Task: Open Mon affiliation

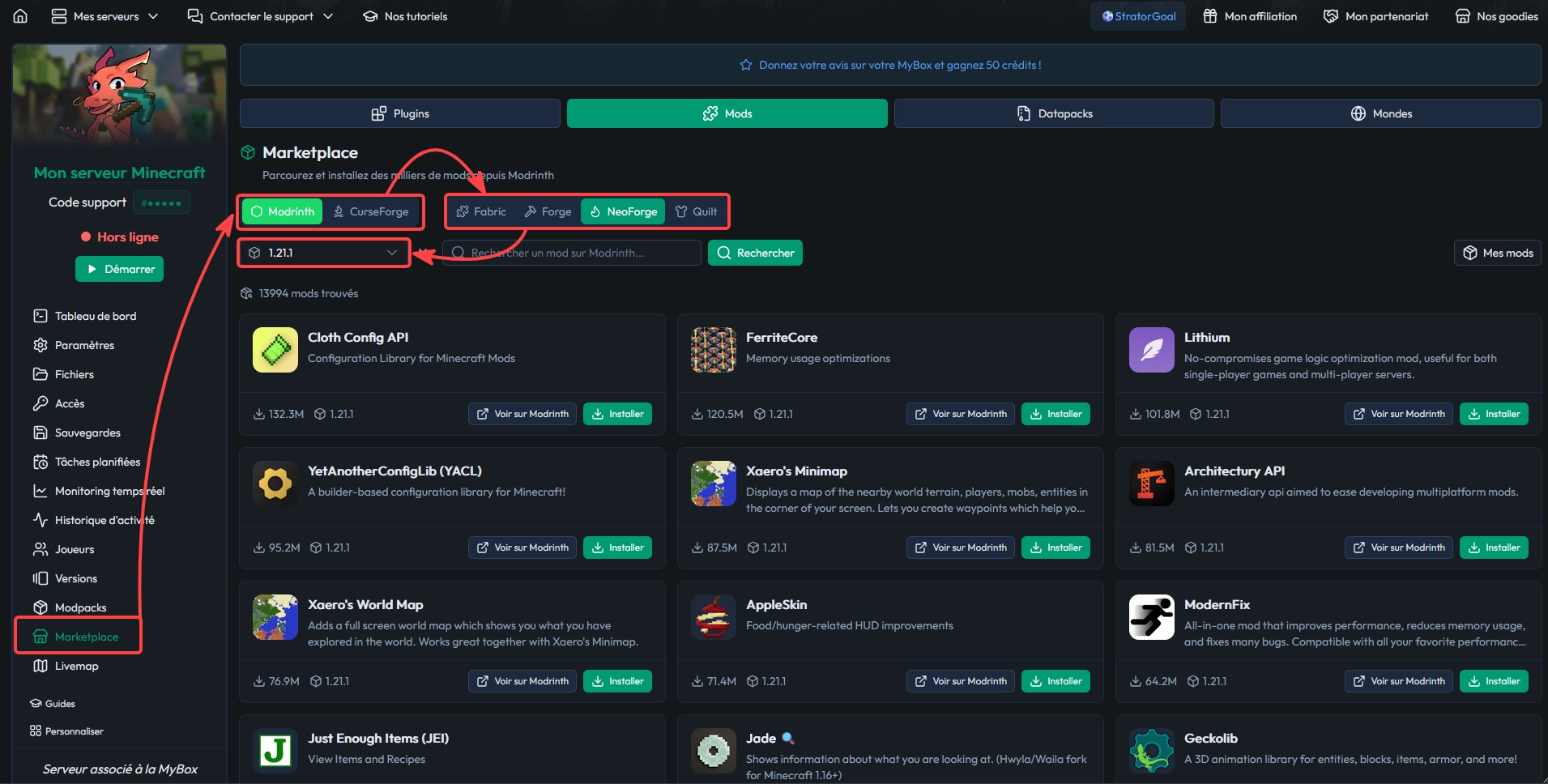Action: [1250, 16]
